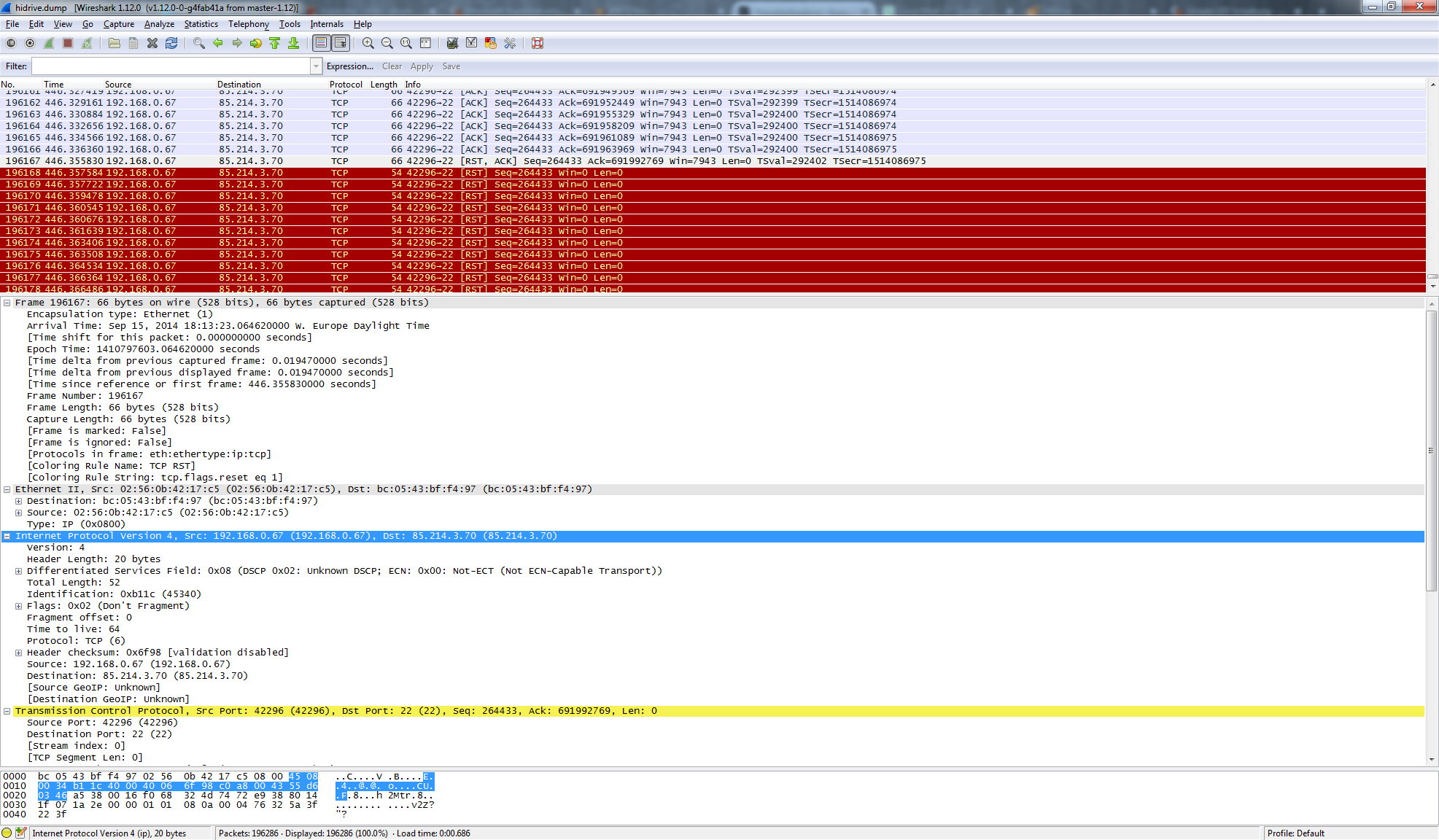Click Go to first packet icon
The image size is (1439, 840).
pos(275,44)
